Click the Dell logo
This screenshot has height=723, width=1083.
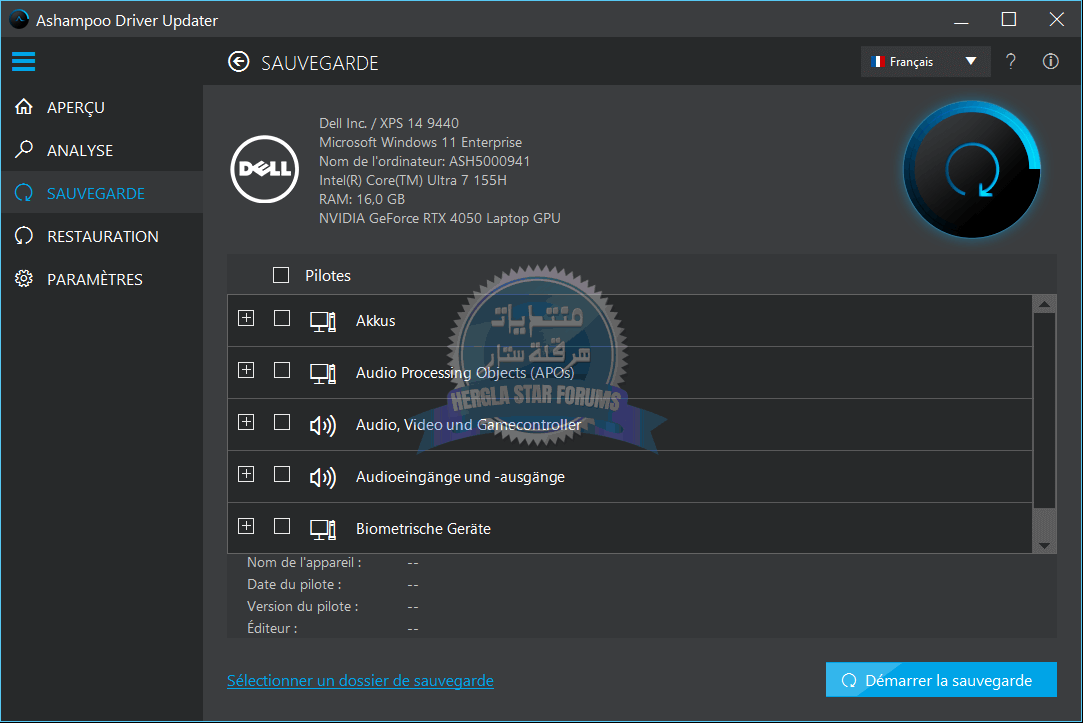pos(263,169)
